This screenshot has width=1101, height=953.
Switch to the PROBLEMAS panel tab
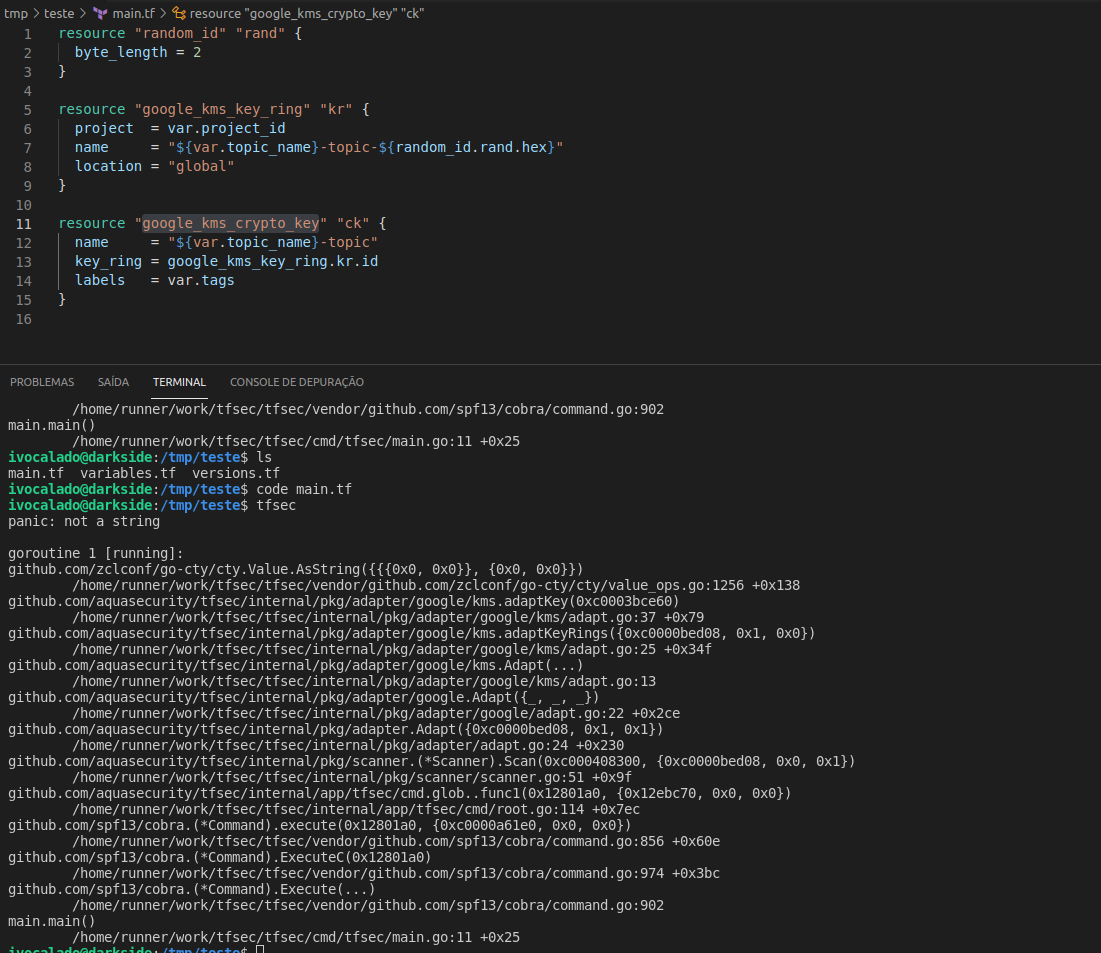41,382
